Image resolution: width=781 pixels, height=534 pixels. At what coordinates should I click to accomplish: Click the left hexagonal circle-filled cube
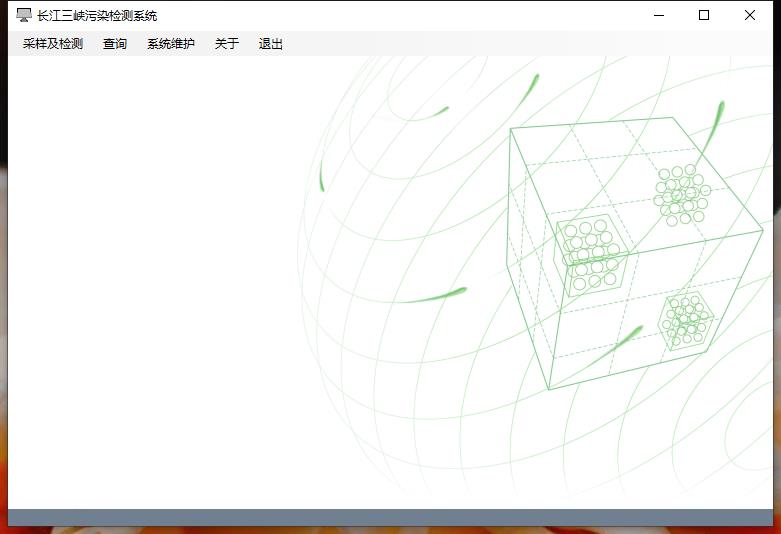[591, 254]
